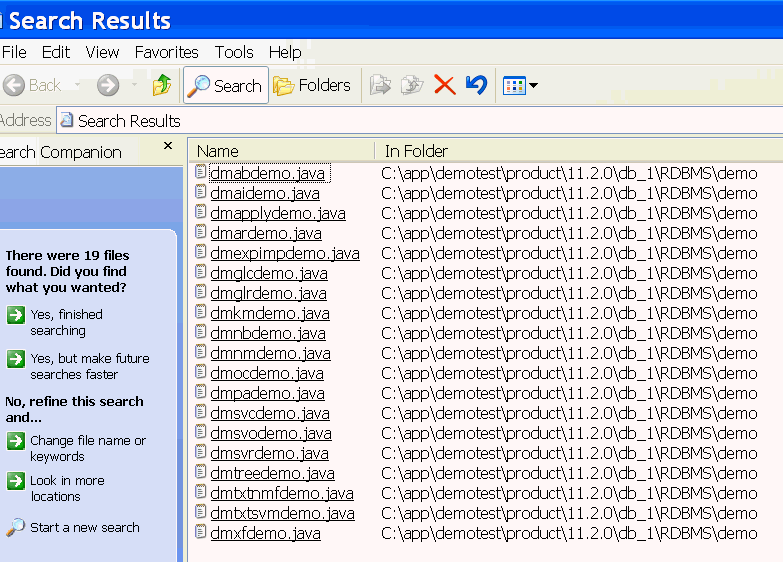
Task: Click the blue Undo arrow icon
Action: click(x=476, y=86)
